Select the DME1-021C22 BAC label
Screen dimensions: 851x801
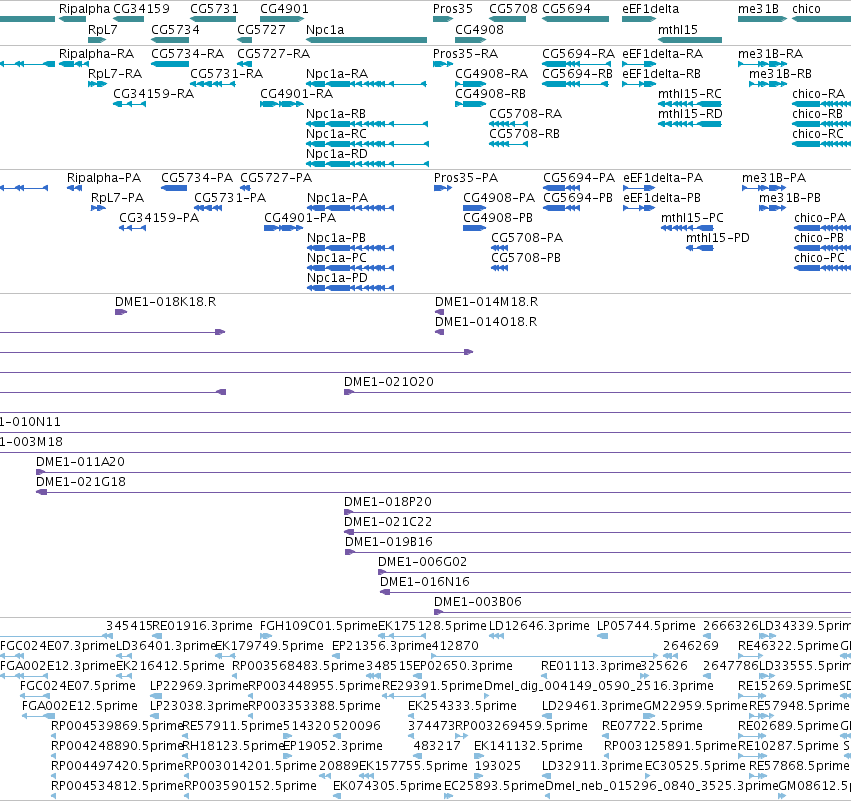pyautogui.click(x=388, y=522)
